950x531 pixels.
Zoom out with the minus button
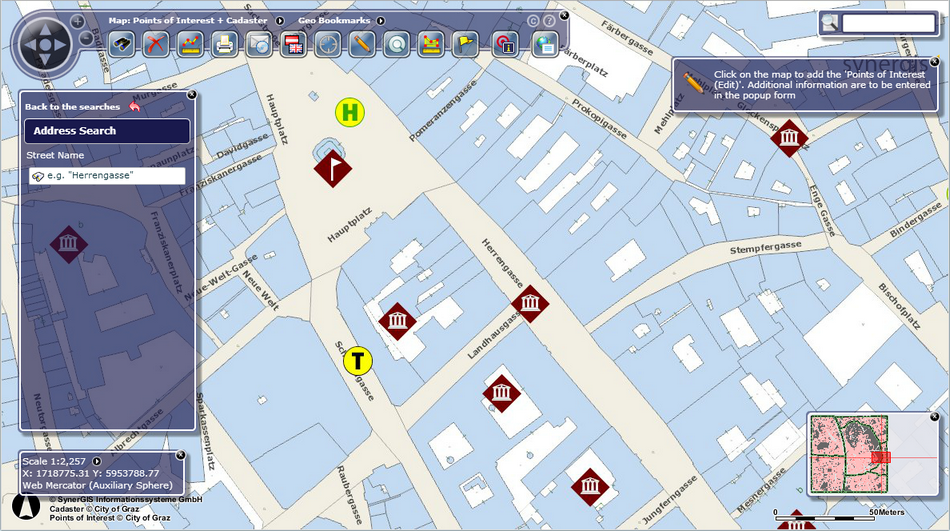(87, 38)
